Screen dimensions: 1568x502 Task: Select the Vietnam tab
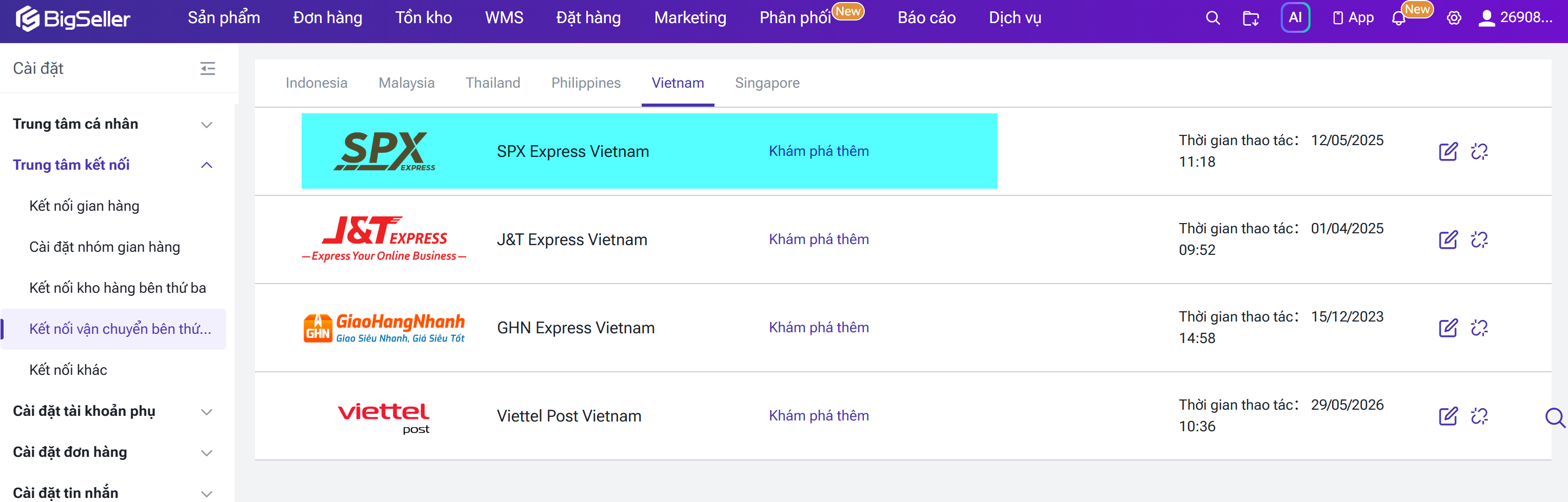[x=678, y=83]
